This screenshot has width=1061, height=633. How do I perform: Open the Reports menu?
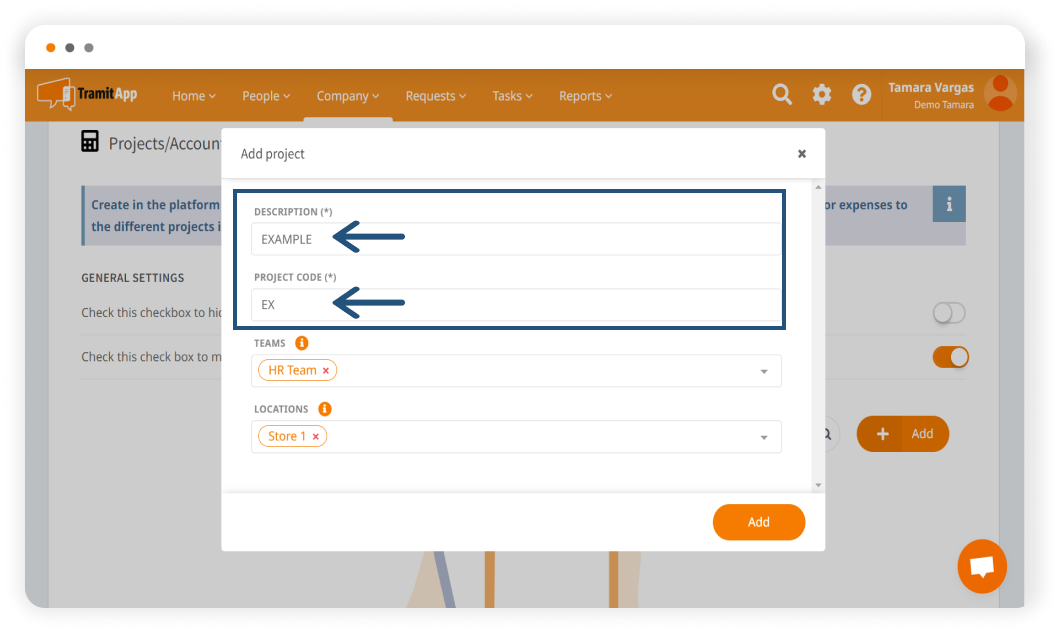[x=585, y=96]
